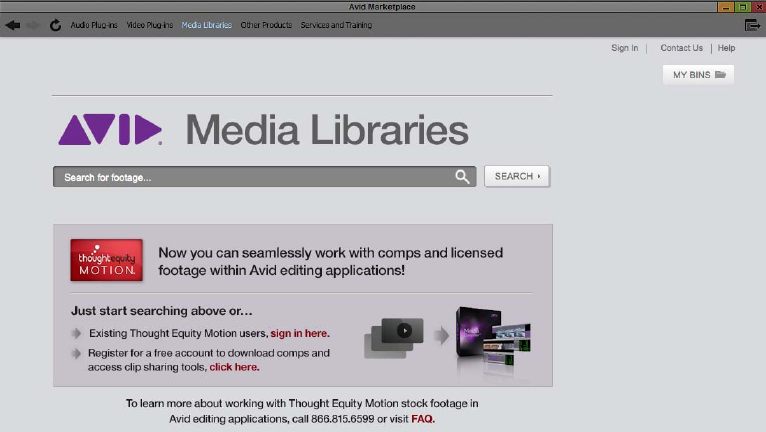This screenshot has height=432, width=766.
Task: Focus the Search for footage field
Action: click(x=264, y=177)
